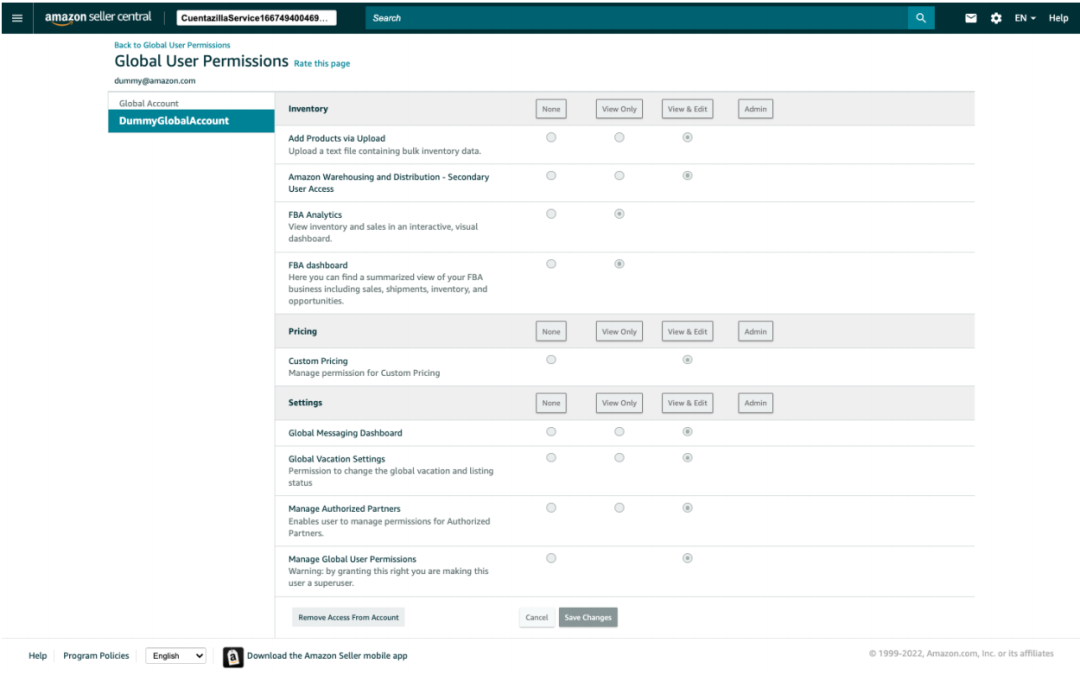
Task: Select None for Custom Pricing
Action: (x=551, y=360)
